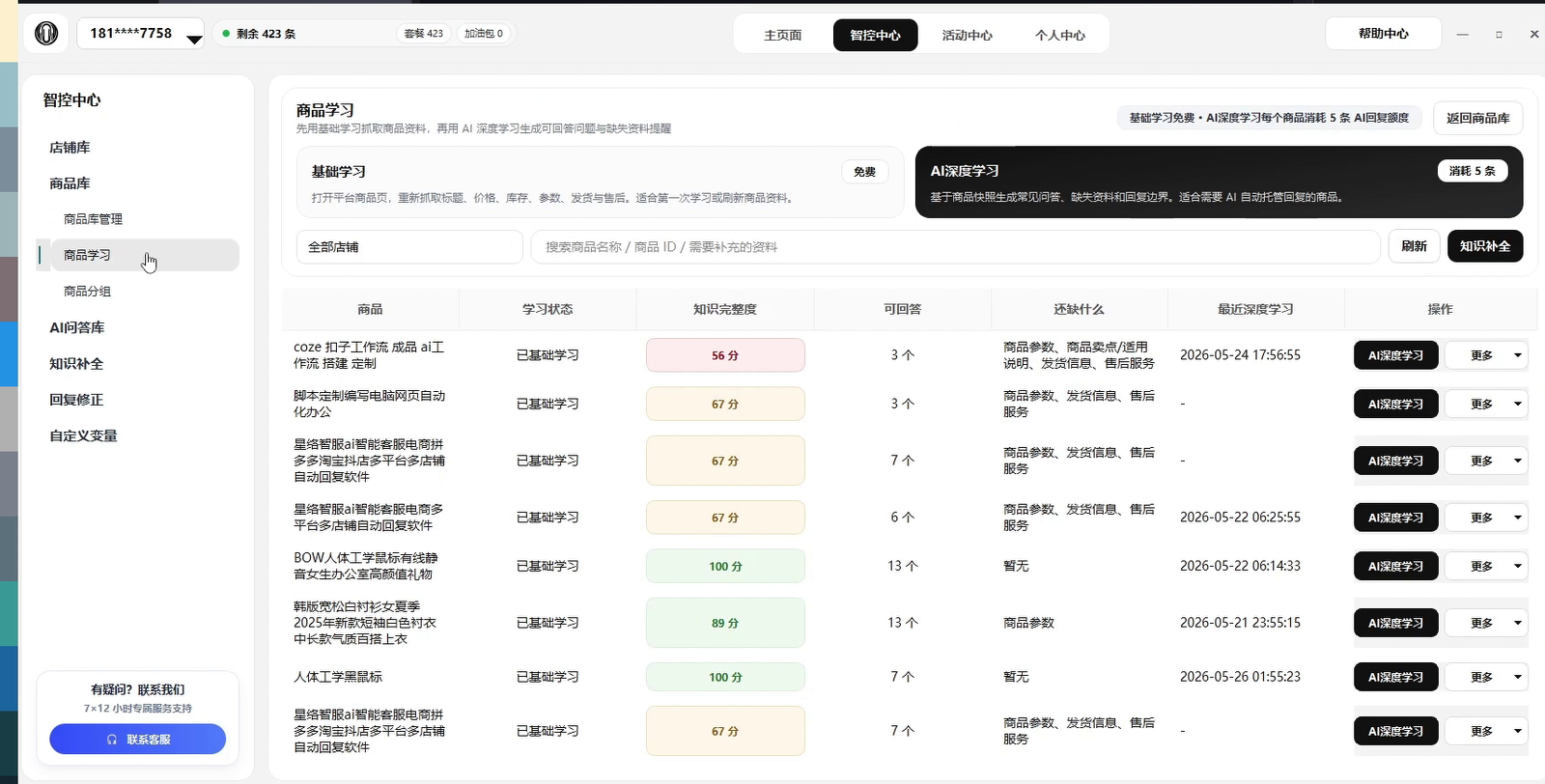The image size is (1545, 784).
Task: Switch to the 主页面 tab
Action: 782,35
